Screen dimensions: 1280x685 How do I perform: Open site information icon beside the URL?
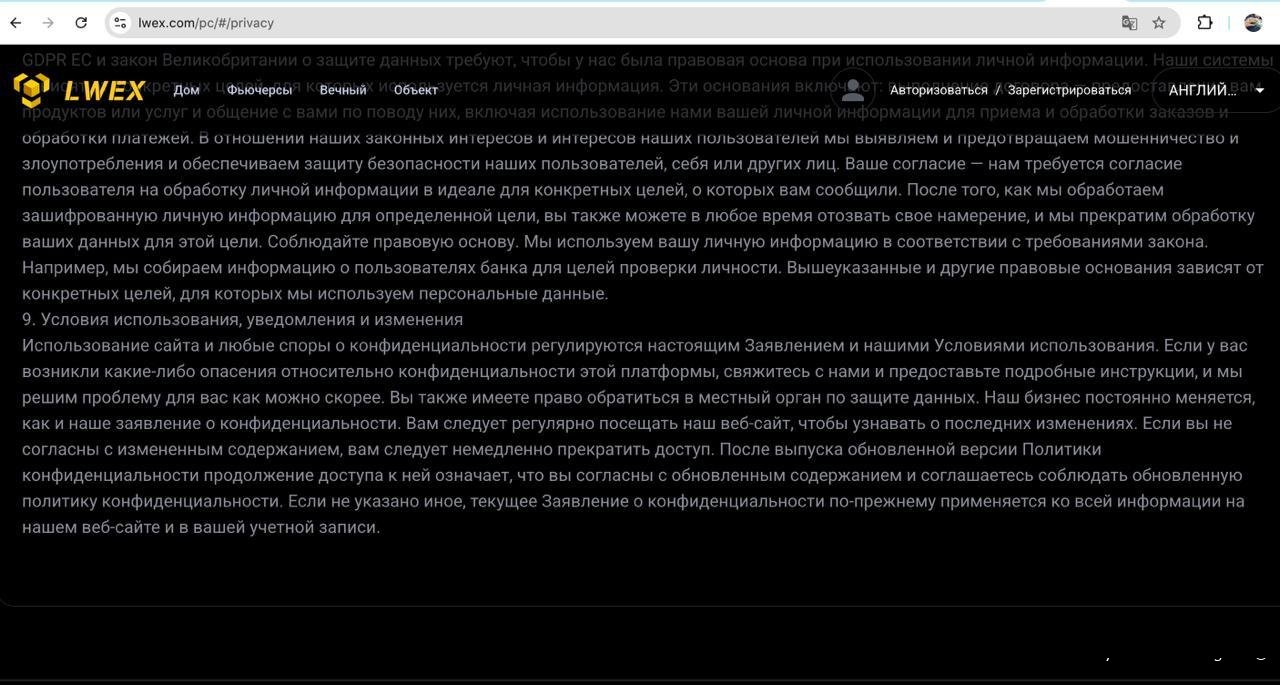[x=119, y=22]
